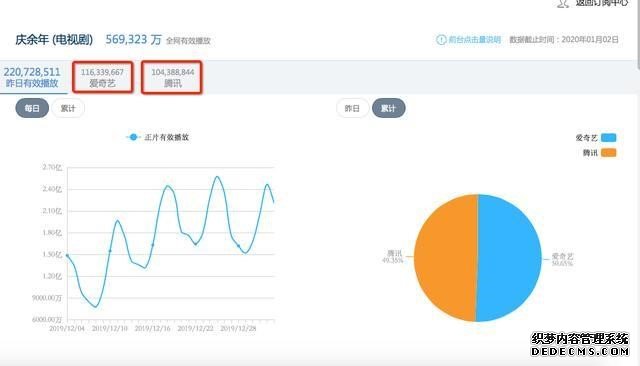Click the first data point on line chart
This screenshot has height=366, width=640.
coord(67,255)
